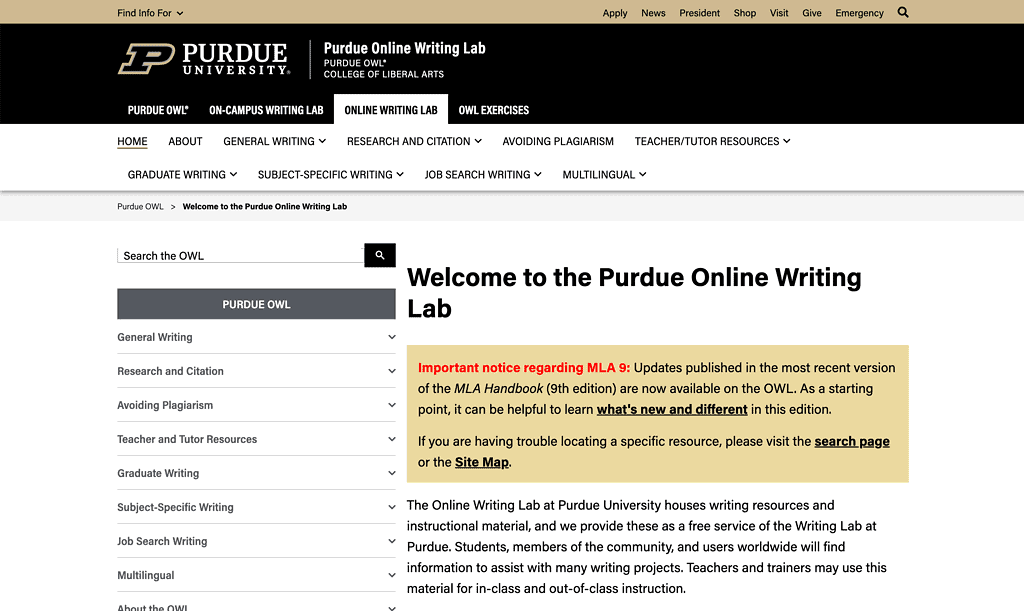Expand Multilingual nav menu

pyautogui.click(x=604, y=174)
